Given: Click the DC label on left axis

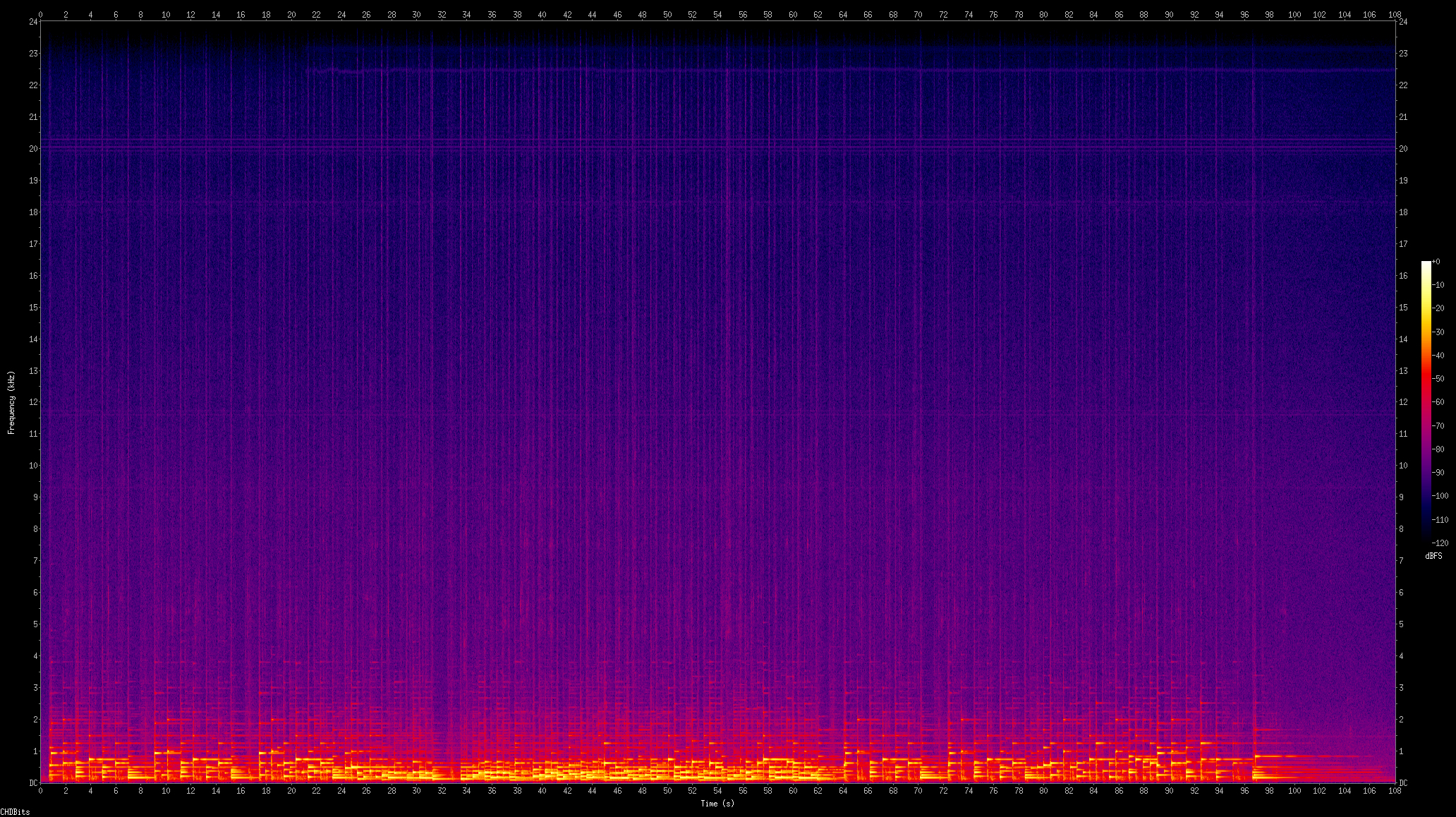Looking at the screenshot, I should click(32, 783).
